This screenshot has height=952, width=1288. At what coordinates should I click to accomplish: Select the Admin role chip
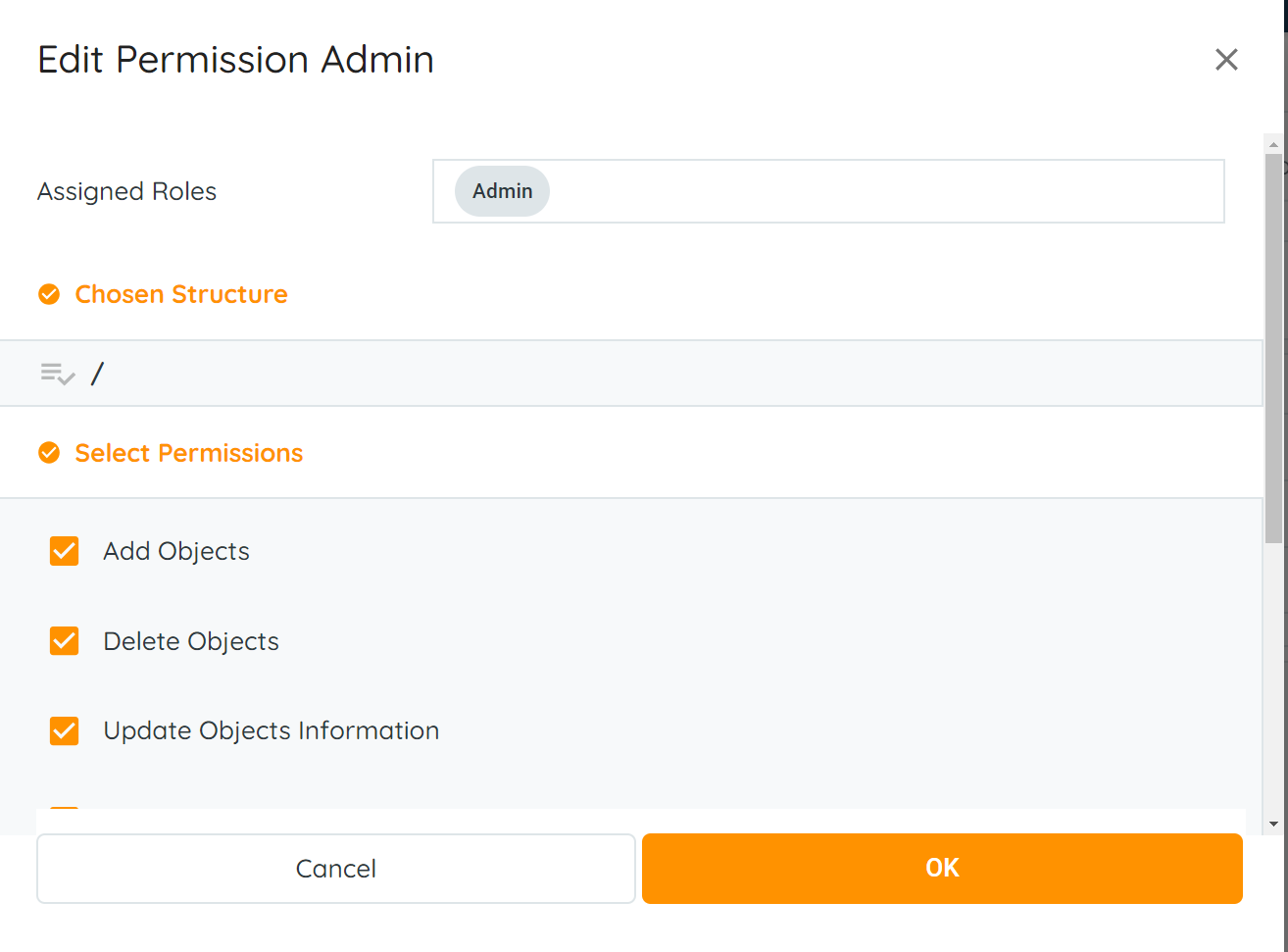pos(502,191)
